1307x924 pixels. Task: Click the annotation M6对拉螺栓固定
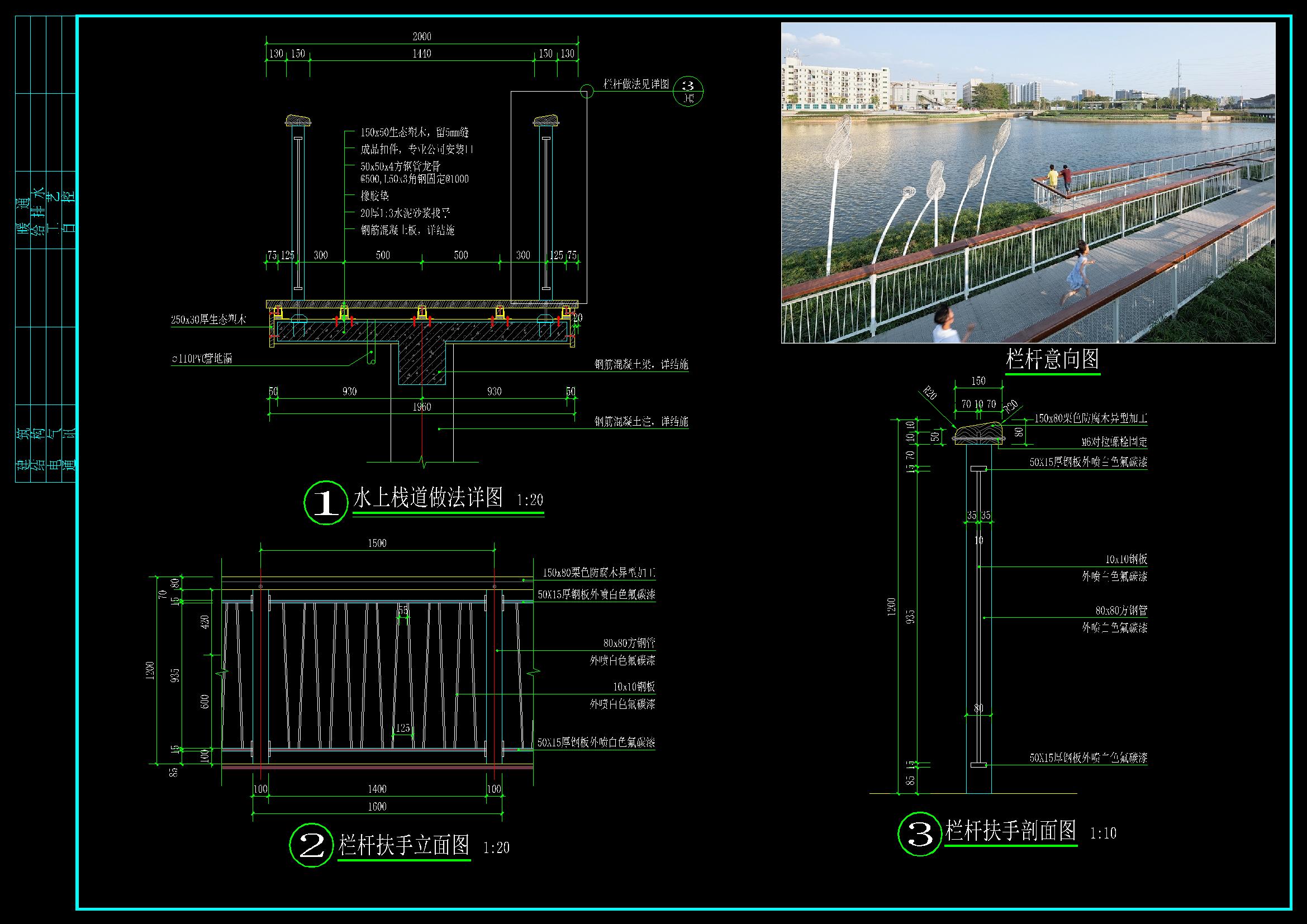pos(1114,442)
